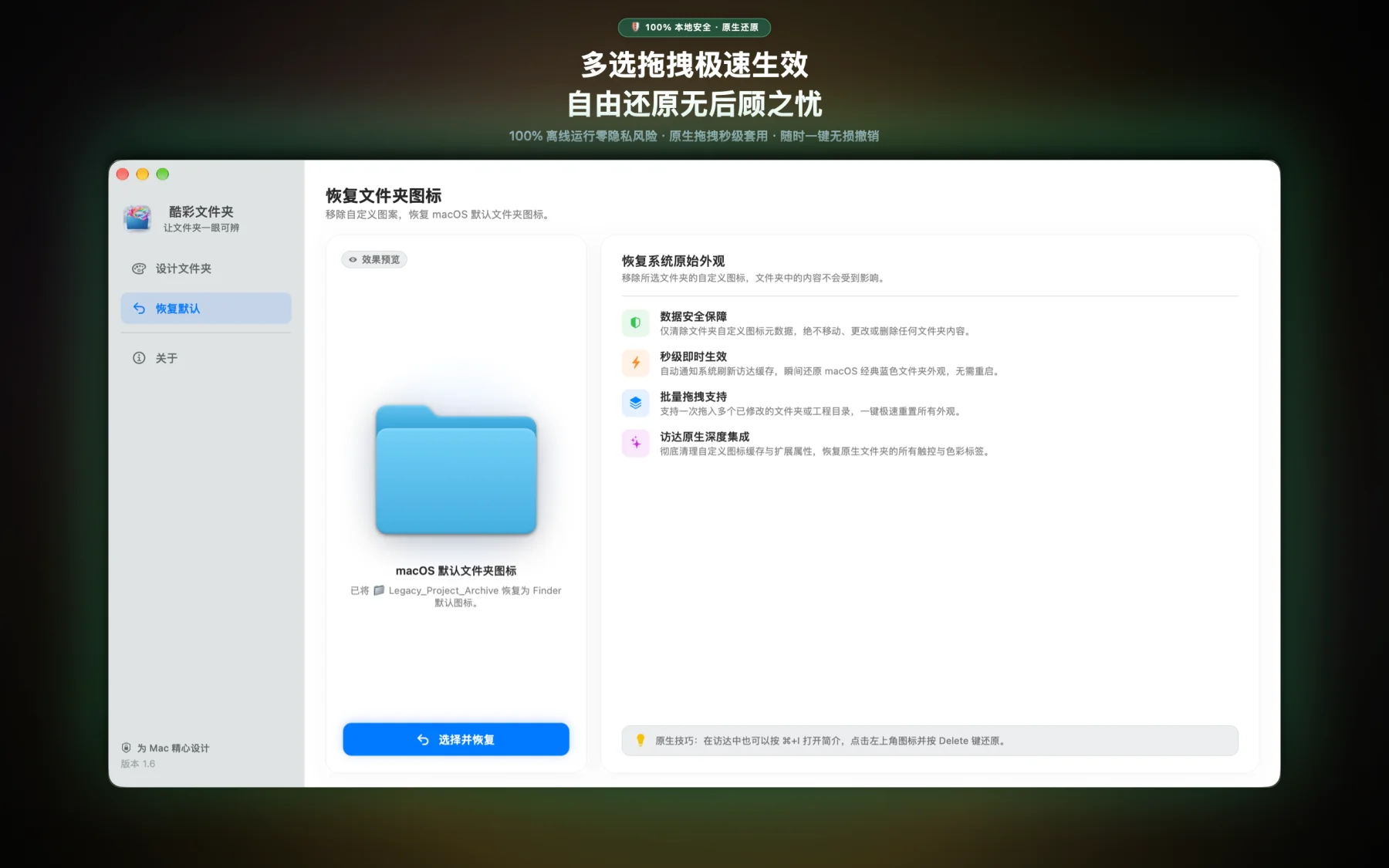The width and height of the screenshot is (1389, 868).
Task: Click the 秒级即时生效 feature title
Action: pos(693,356)
